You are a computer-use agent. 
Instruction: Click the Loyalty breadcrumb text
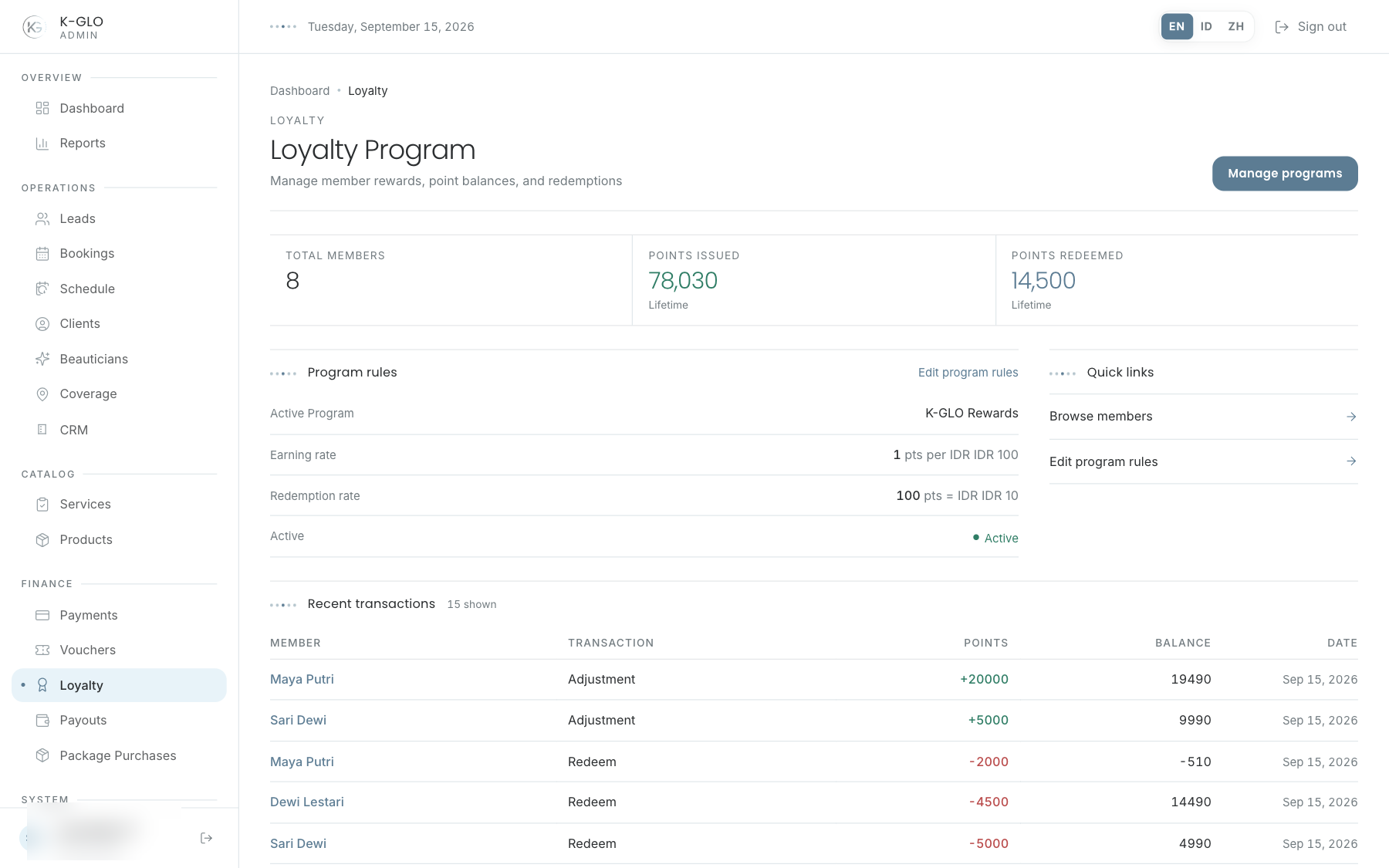click(x=367, y=91)
